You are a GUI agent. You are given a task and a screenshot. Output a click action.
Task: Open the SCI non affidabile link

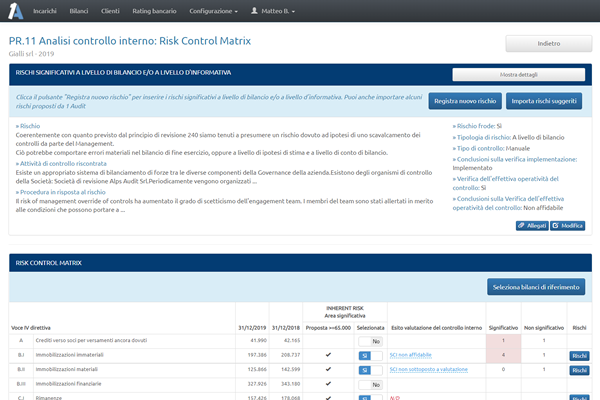[410, 355]
